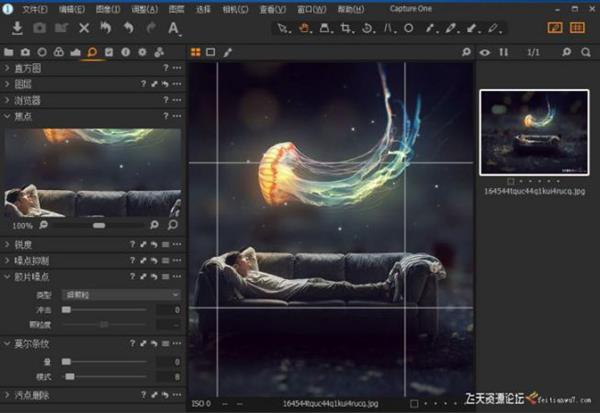
Task: Toggle single image view mode in viewer
Action: click(210, 51)
